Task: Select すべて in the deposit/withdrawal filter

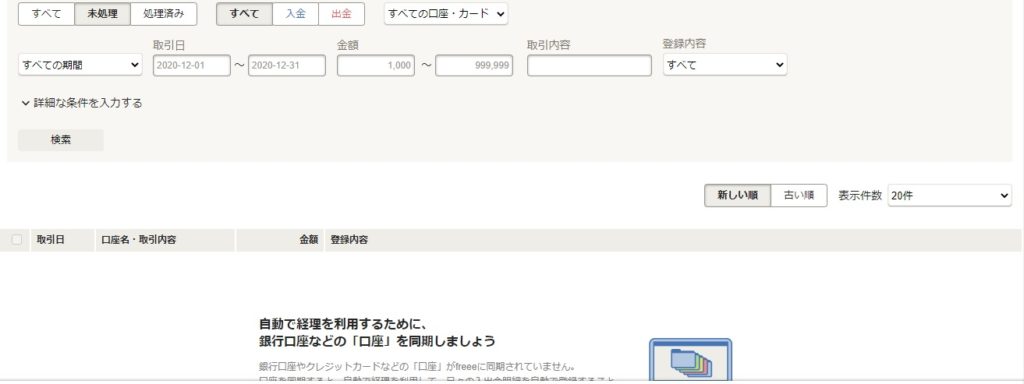Action: (244, 14)
